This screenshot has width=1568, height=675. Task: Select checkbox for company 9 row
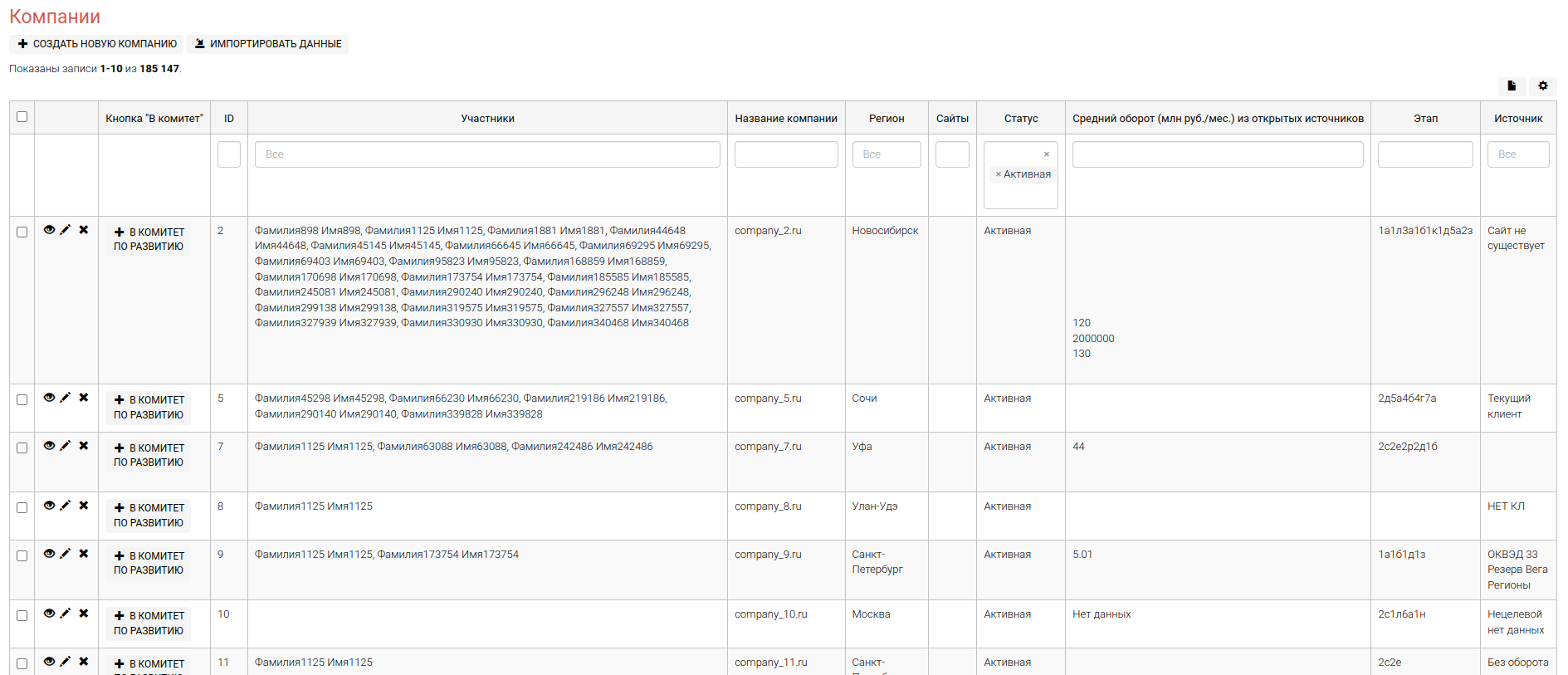click(22, 556)
